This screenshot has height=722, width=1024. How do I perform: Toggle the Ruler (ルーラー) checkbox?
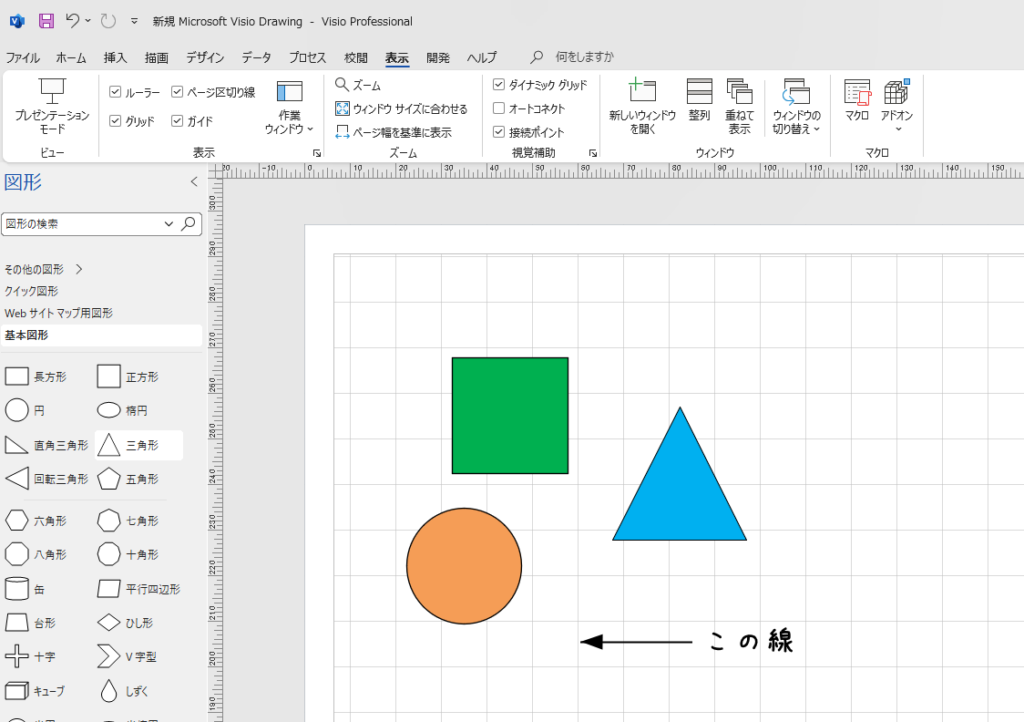pos(115,92)
